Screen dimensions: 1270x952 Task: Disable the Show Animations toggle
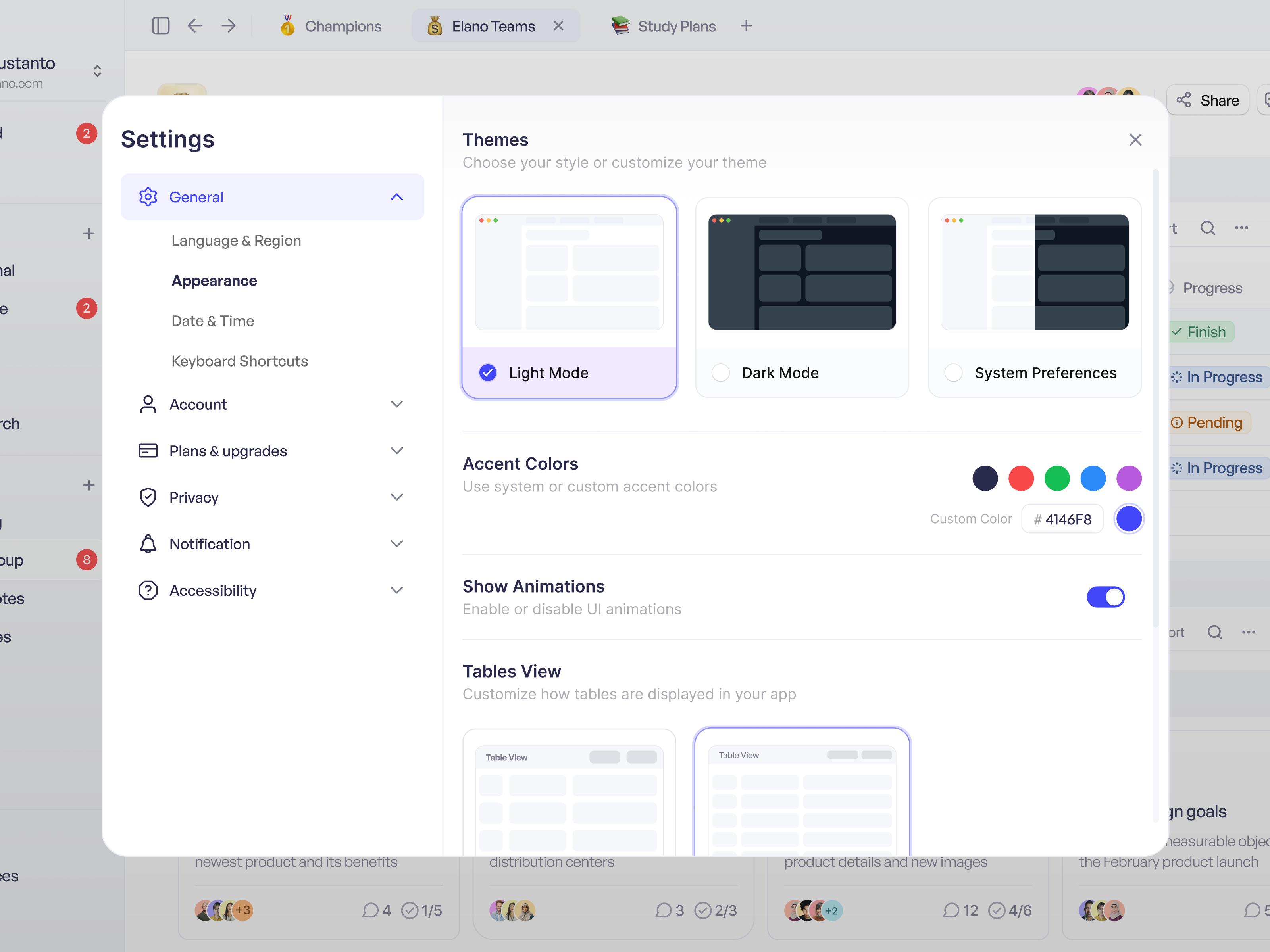pyautogui.click(x=1105, y=597)
